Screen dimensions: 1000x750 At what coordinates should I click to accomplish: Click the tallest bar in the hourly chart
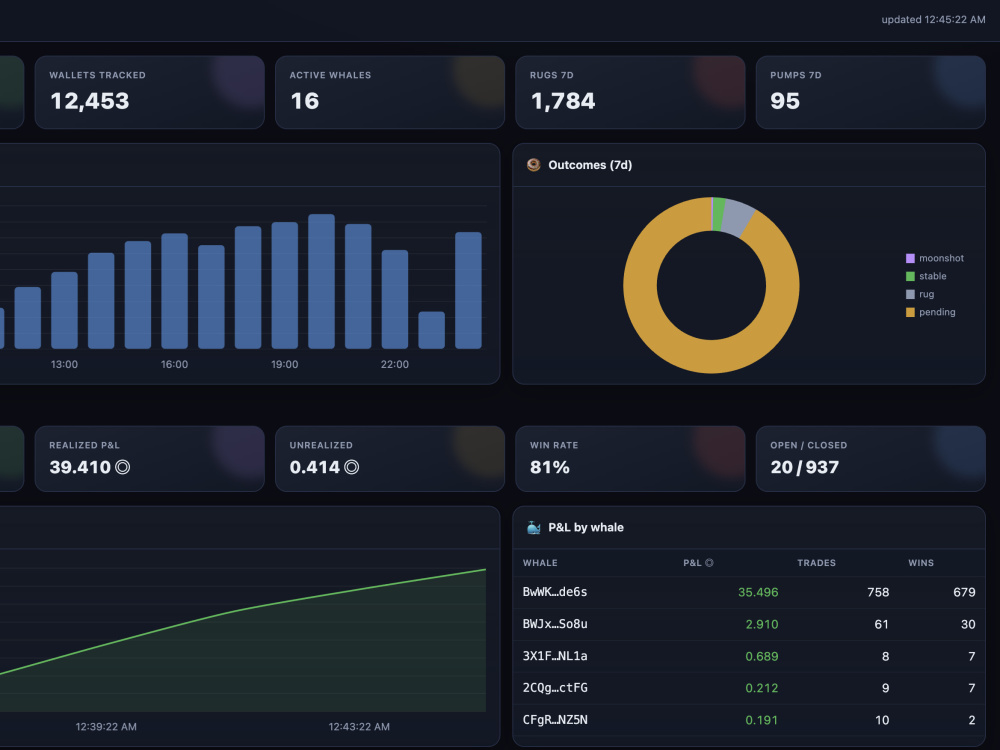[x=321, y=281]
